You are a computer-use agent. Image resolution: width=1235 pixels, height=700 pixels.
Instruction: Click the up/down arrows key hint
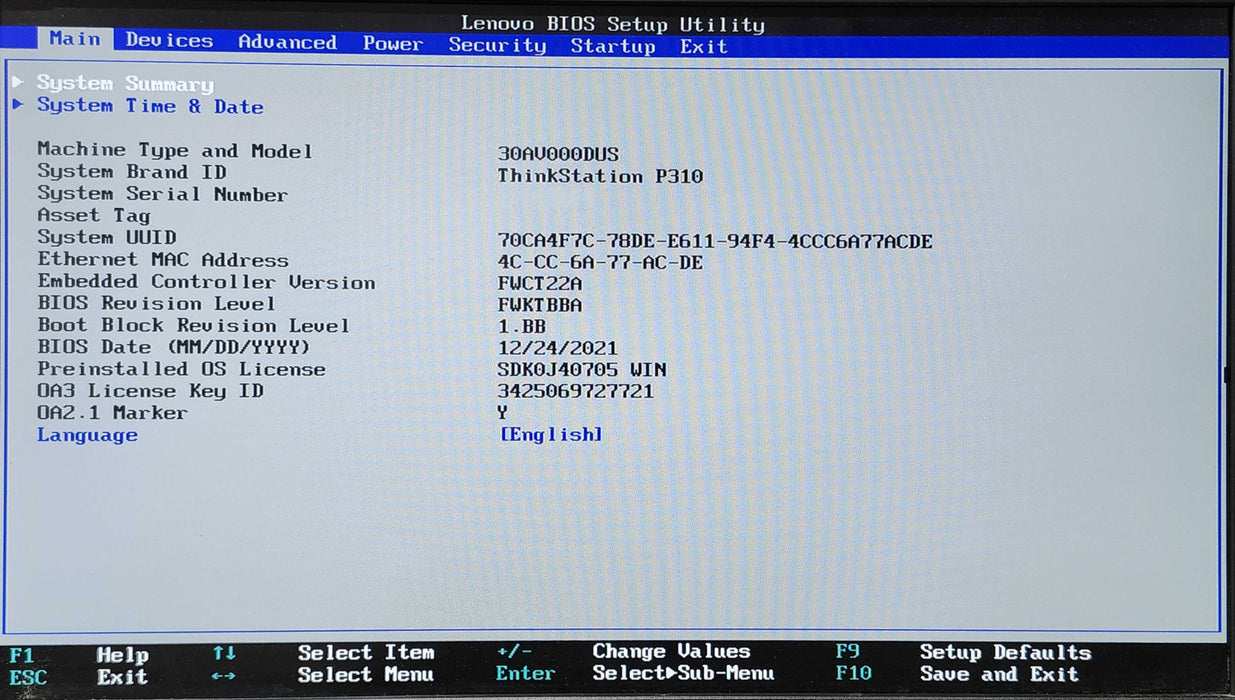[x=224, y=653]
